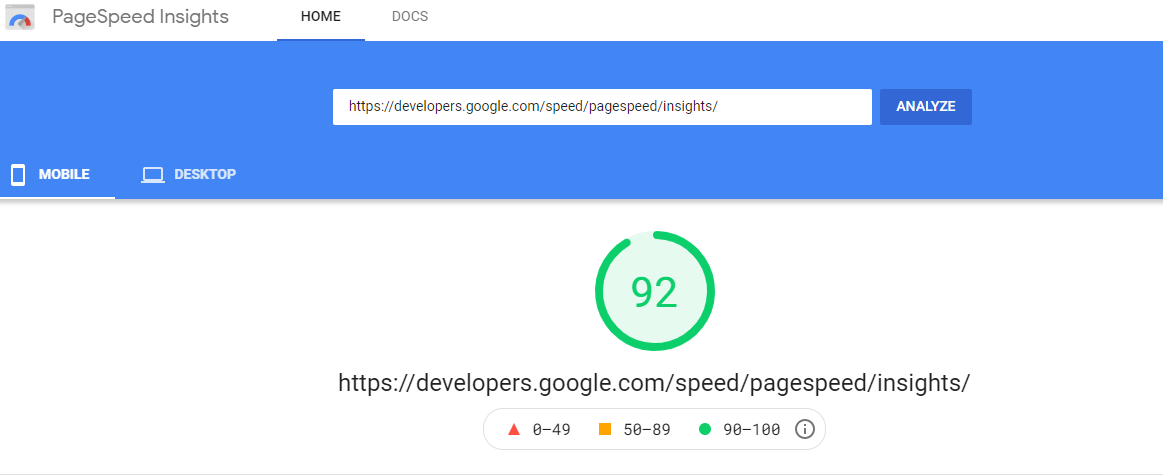
Task: Click the mobile phone icon
Action: click(x=18, y=175)
